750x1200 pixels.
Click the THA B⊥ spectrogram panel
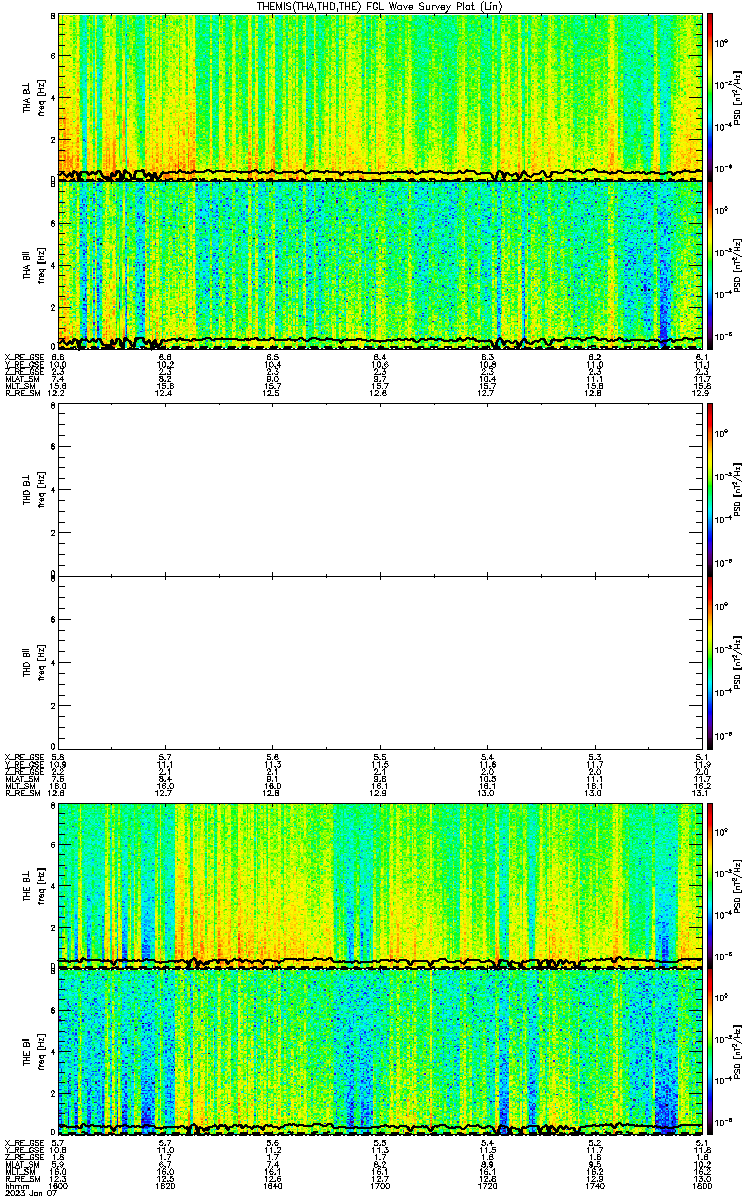pos(381,96)
